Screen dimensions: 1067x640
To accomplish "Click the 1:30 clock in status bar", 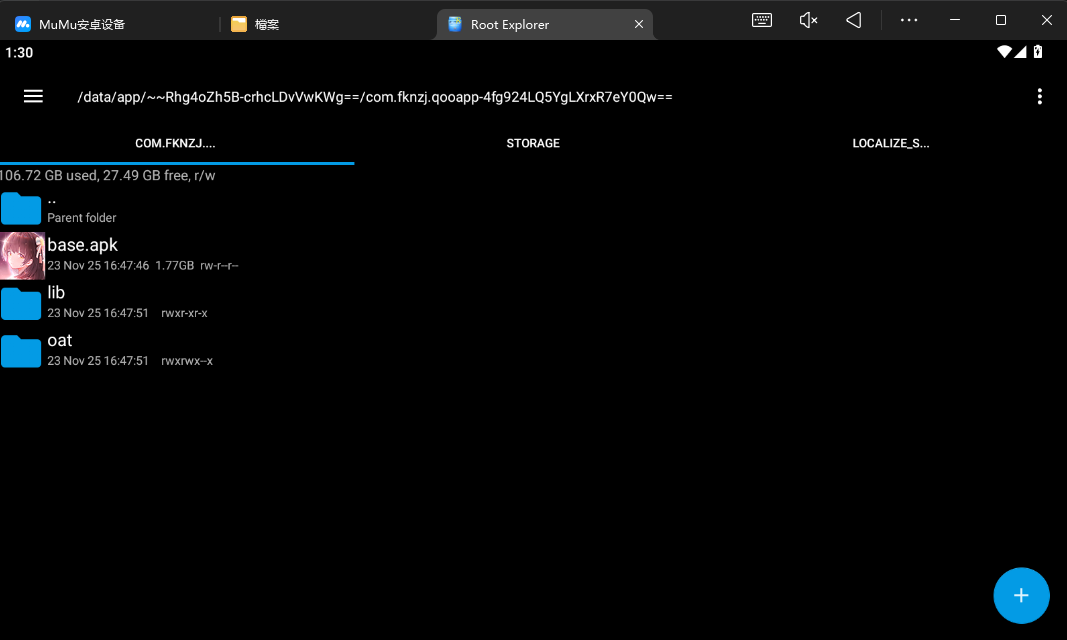I will click(19, 52).
